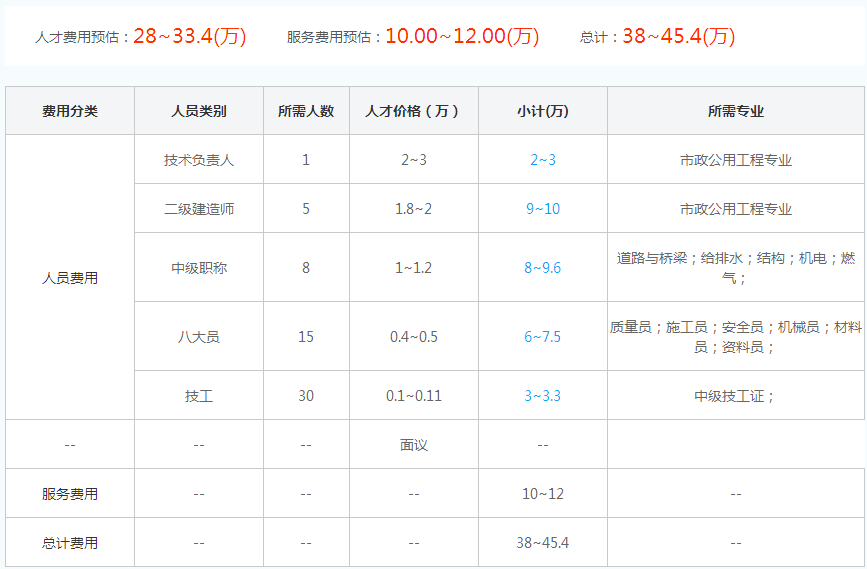867x569 pixels.
Task: Click the 中级技工证； cell
Action: 735,395
